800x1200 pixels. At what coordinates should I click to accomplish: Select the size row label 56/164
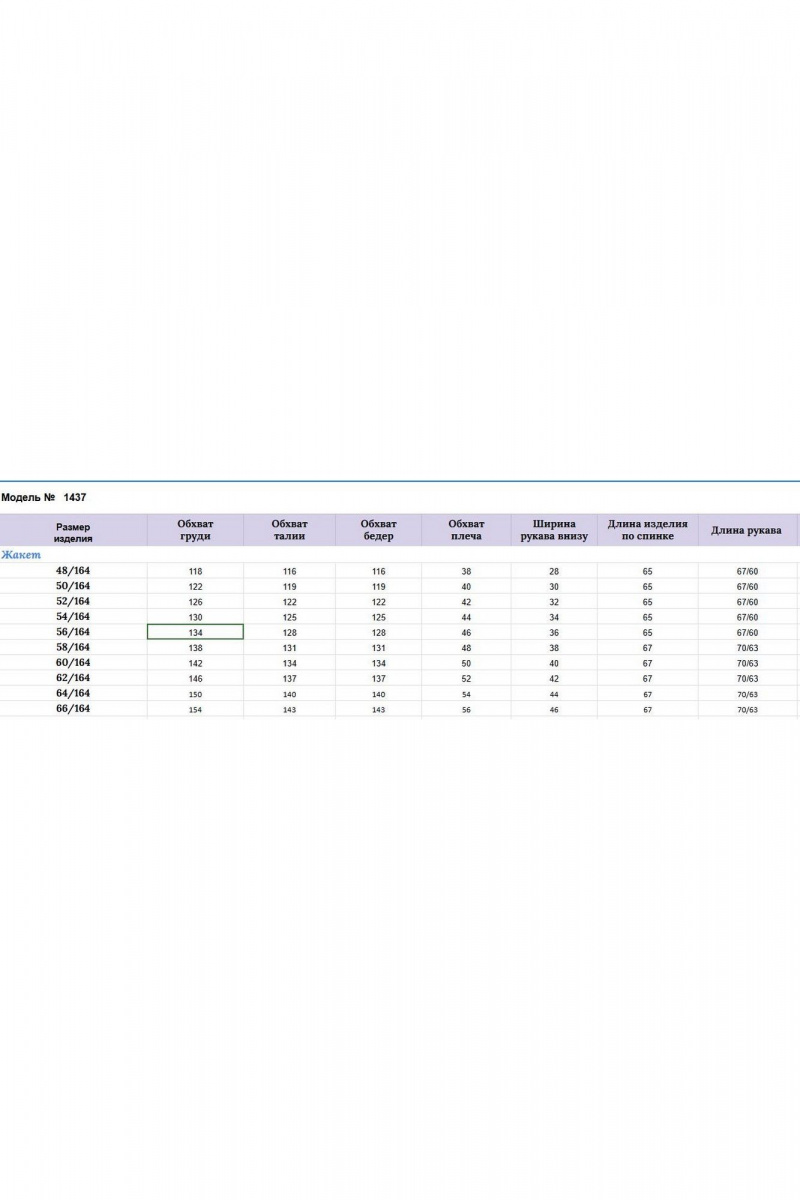73,632
